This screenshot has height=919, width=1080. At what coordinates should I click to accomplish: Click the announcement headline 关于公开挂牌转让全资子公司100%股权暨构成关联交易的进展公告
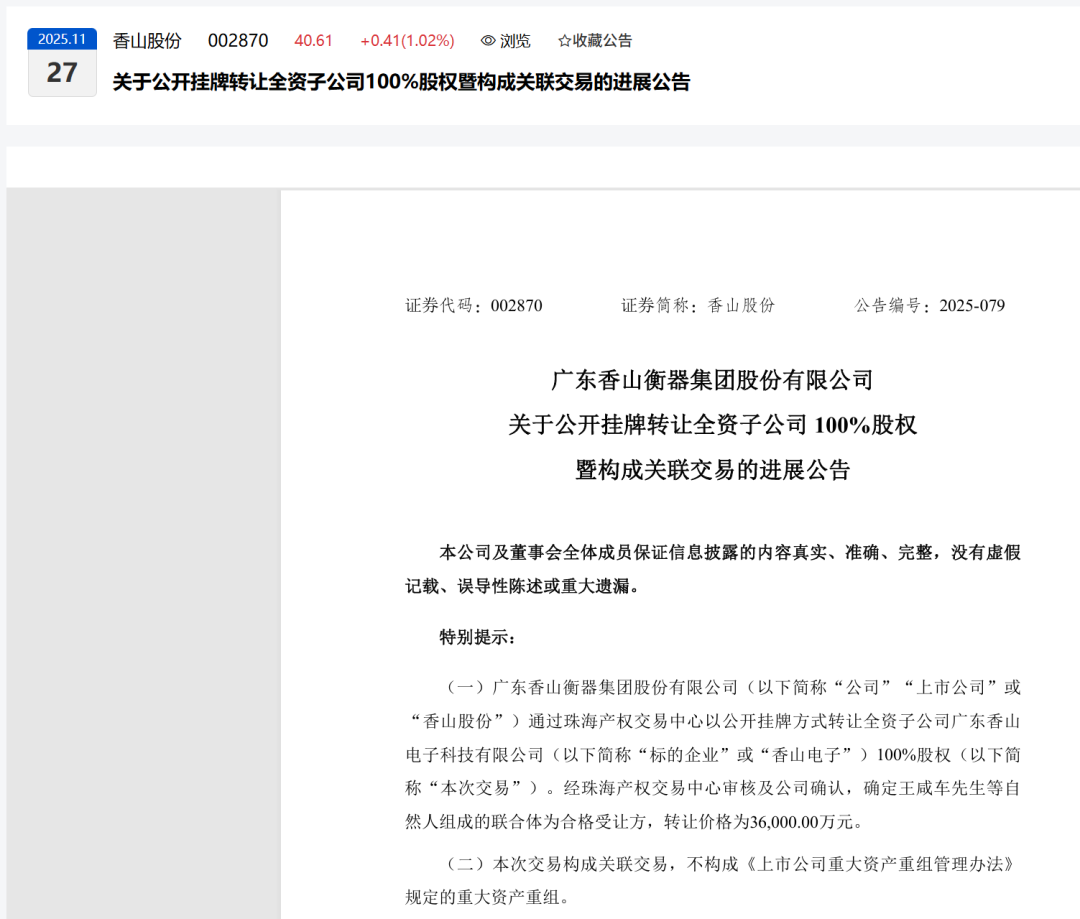(401, 82)
